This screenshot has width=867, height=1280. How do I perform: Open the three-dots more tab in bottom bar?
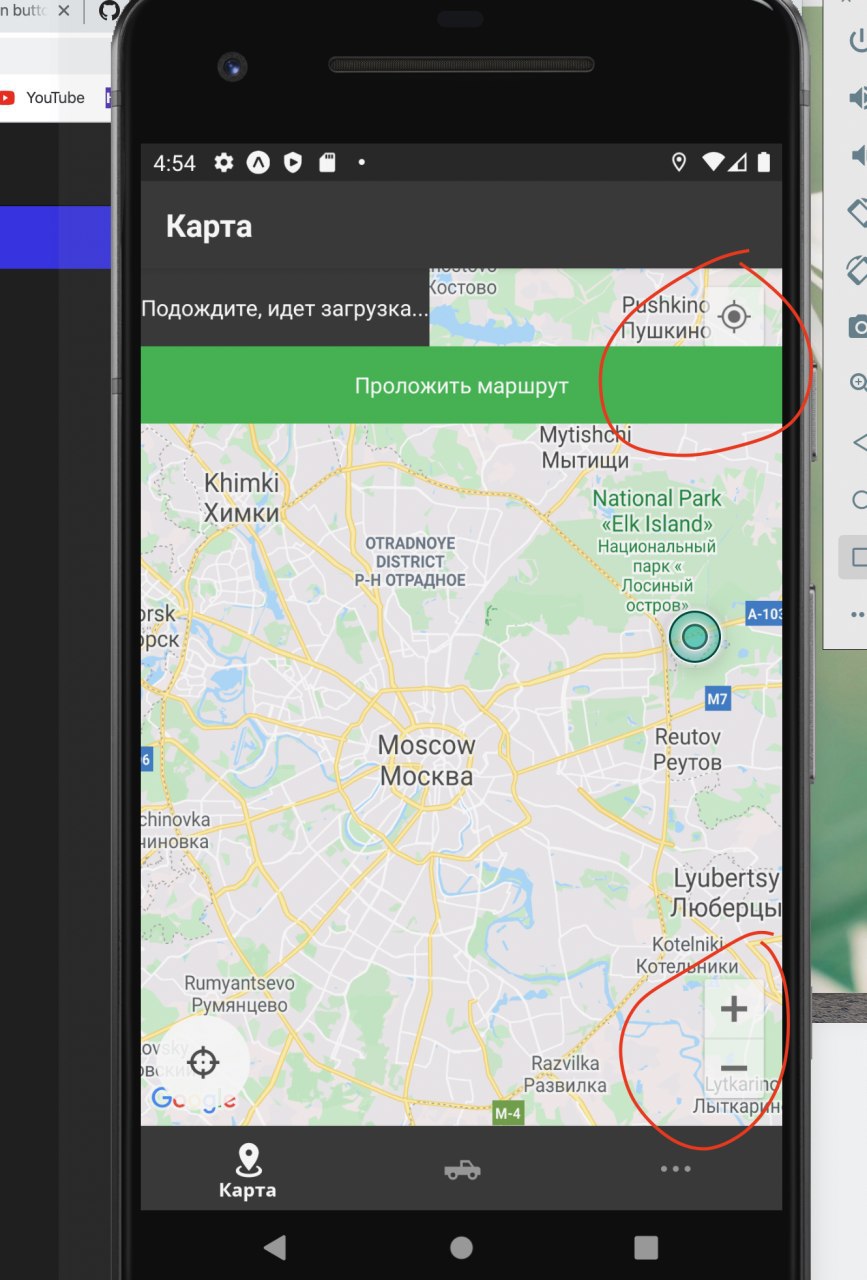pos(675,1168)
